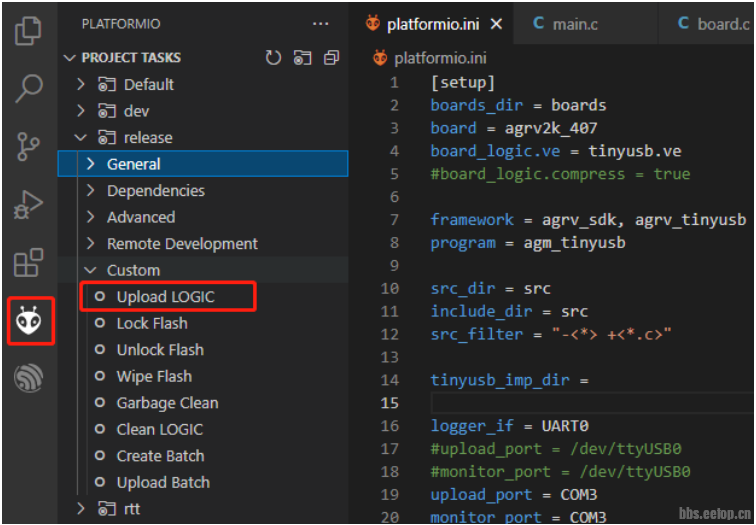
Task: Click the 'framework = agrv_sdk, agrv_tinyusb' line
Action: pos(588,220)
